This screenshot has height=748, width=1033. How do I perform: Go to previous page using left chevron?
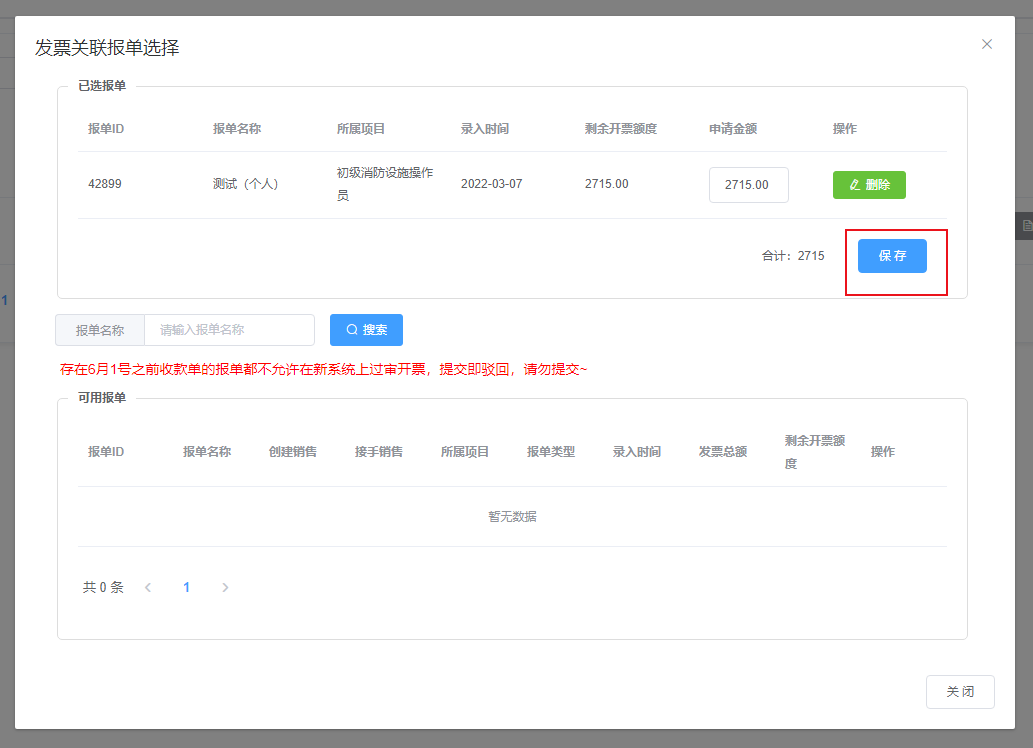tap(148, 588)
